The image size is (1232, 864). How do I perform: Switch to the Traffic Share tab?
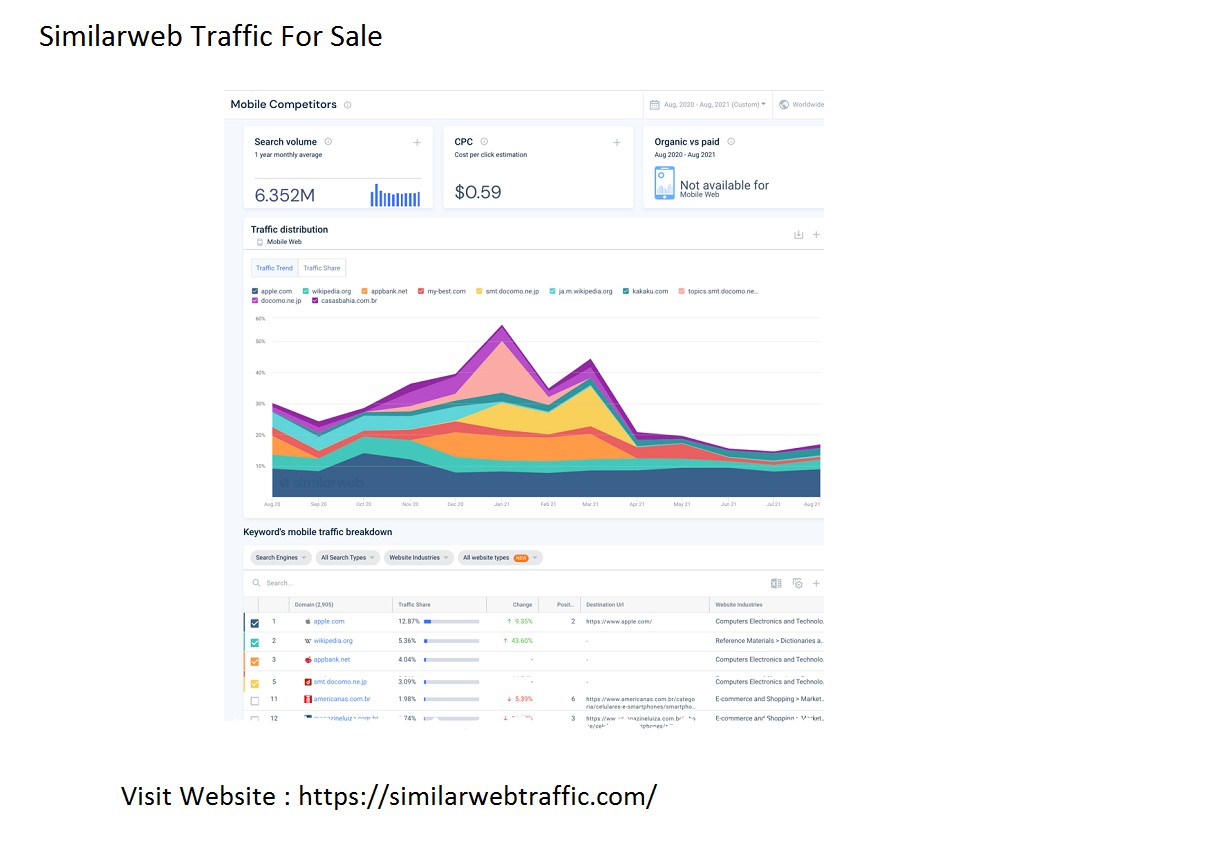[x=322, y=268]
